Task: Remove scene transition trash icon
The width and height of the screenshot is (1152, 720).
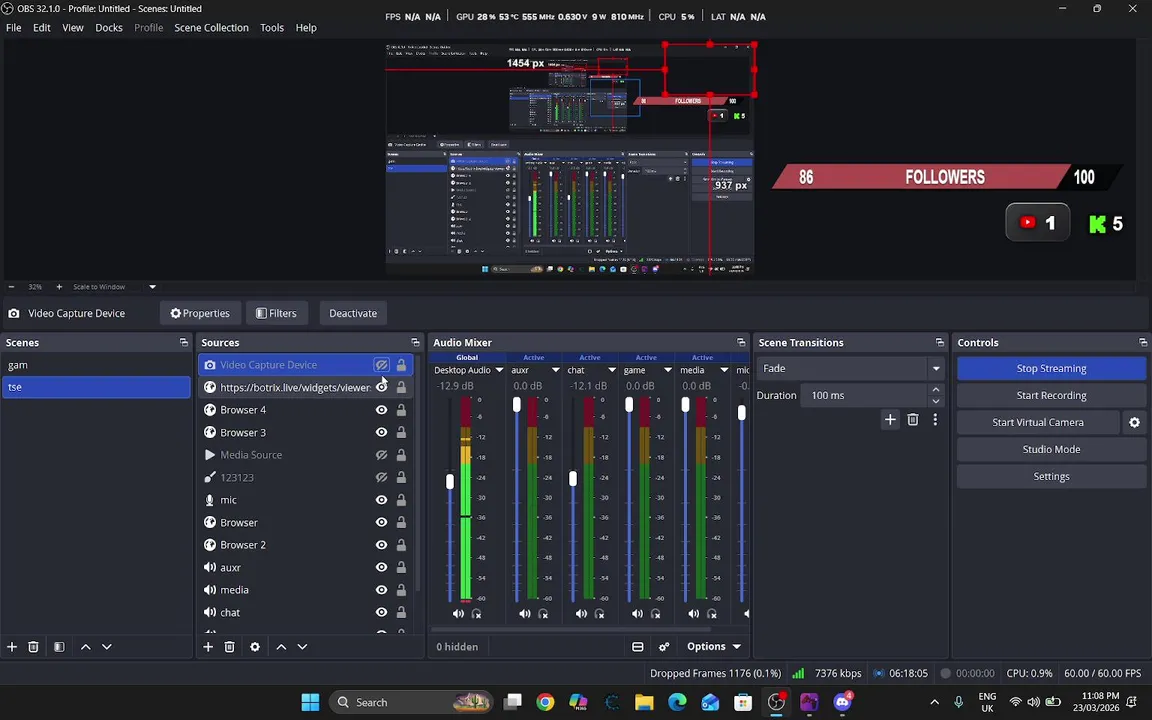Action: (912, 420)
